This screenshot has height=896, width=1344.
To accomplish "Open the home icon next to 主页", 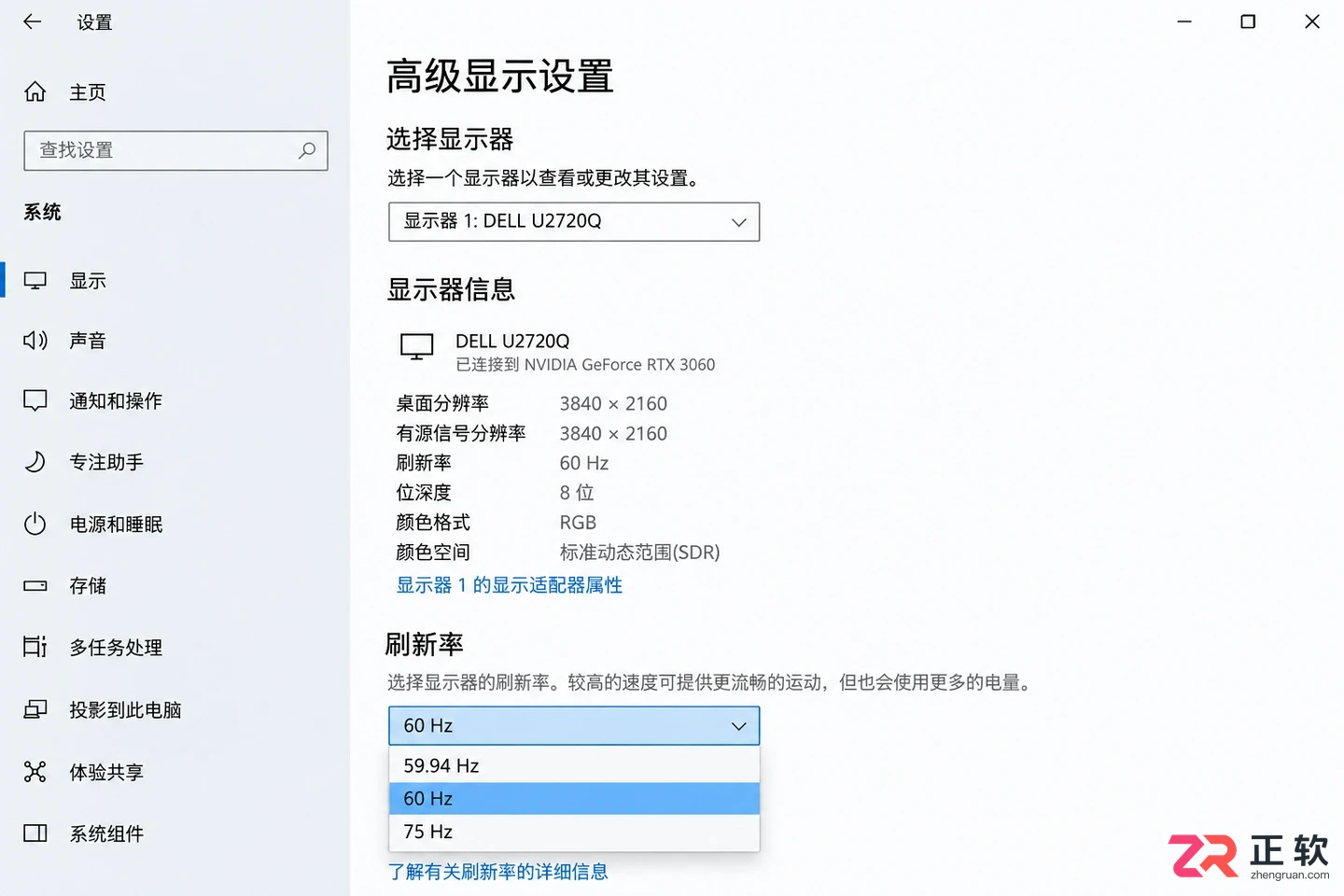I will (x=35, y=91).
